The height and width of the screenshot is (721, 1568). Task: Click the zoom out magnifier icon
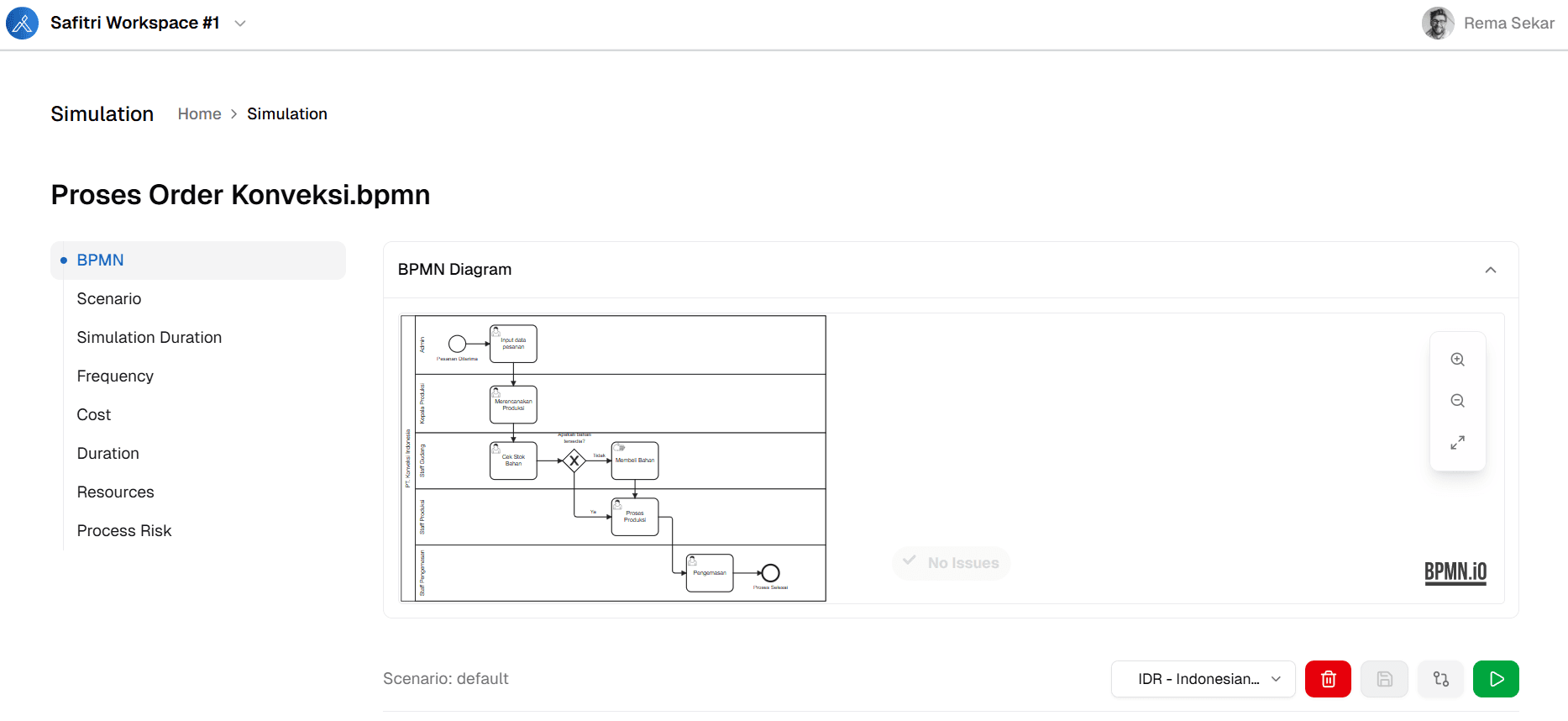point(1458,401)
